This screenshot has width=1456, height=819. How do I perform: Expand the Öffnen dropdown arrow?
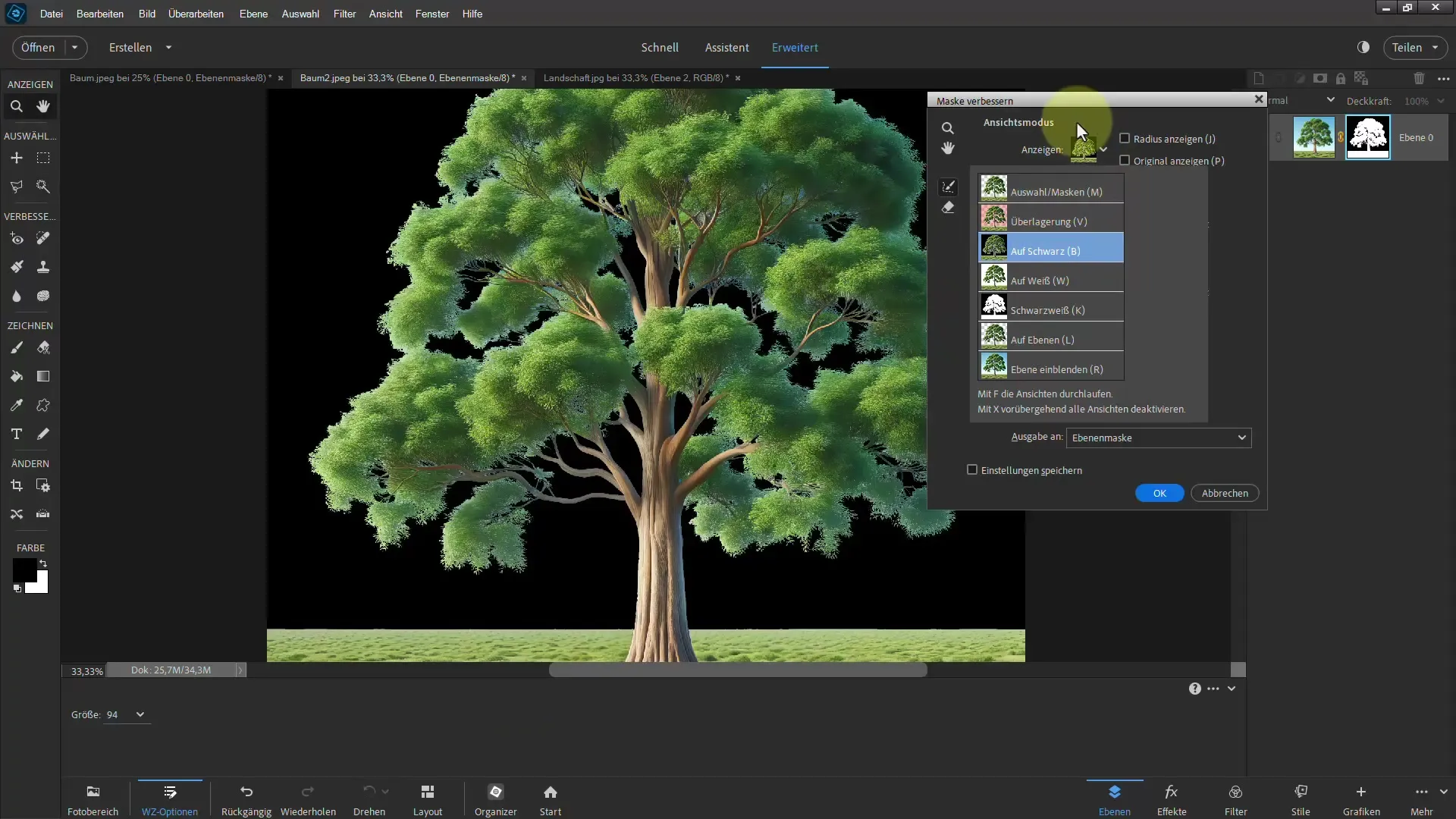pyautogui.click(x=75, y=47)
